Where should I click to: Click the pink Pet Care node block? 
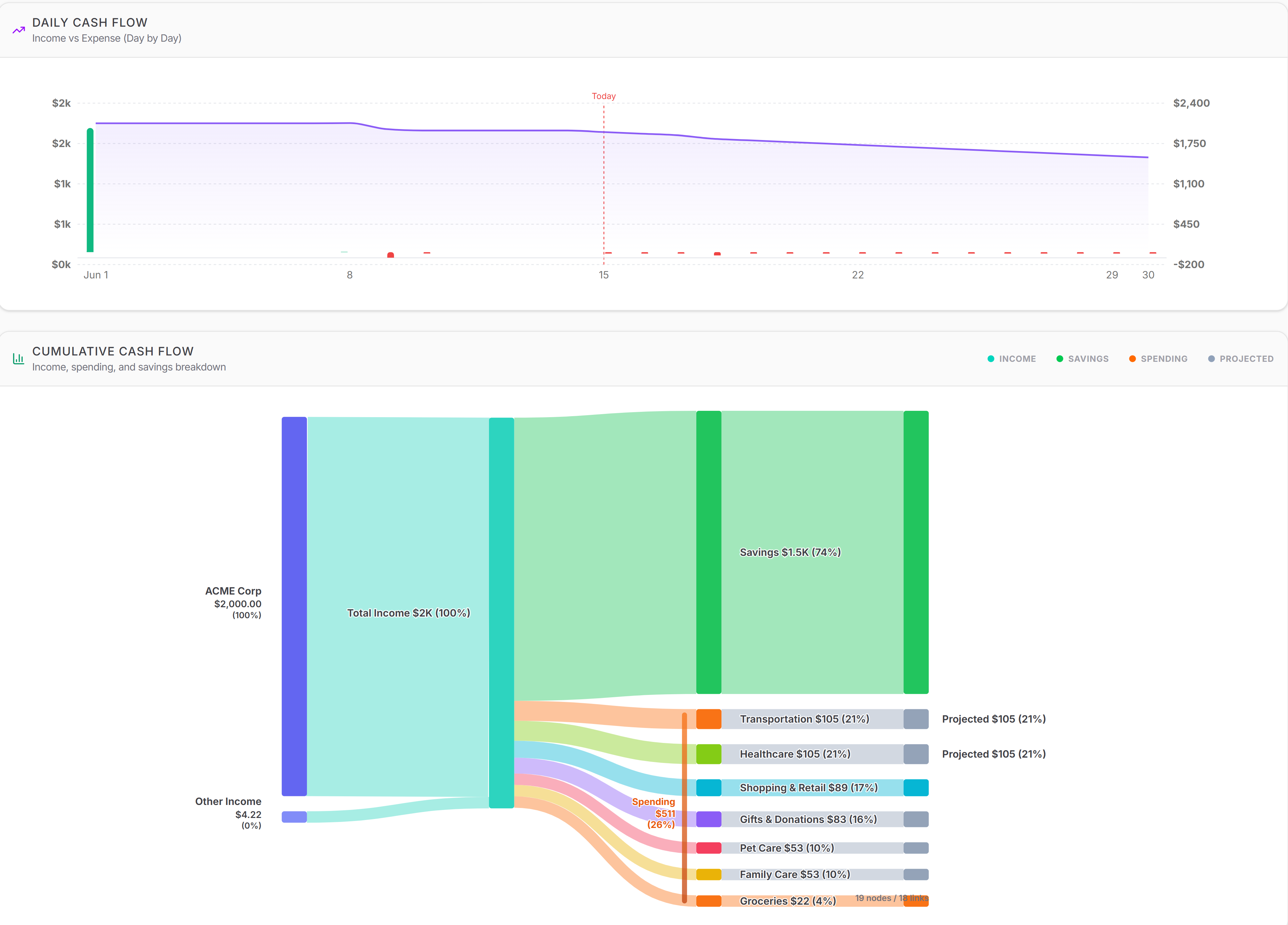tap(709, 848)
